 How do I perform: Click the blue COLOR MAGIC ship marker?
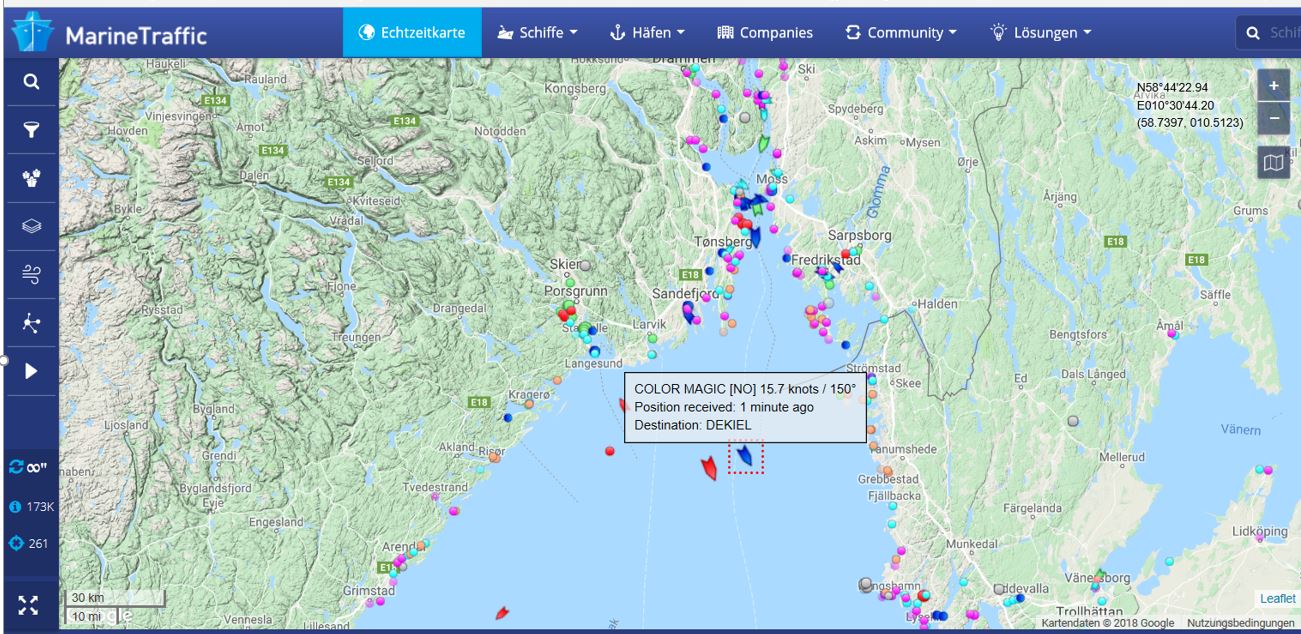click(x=745, y=456)
